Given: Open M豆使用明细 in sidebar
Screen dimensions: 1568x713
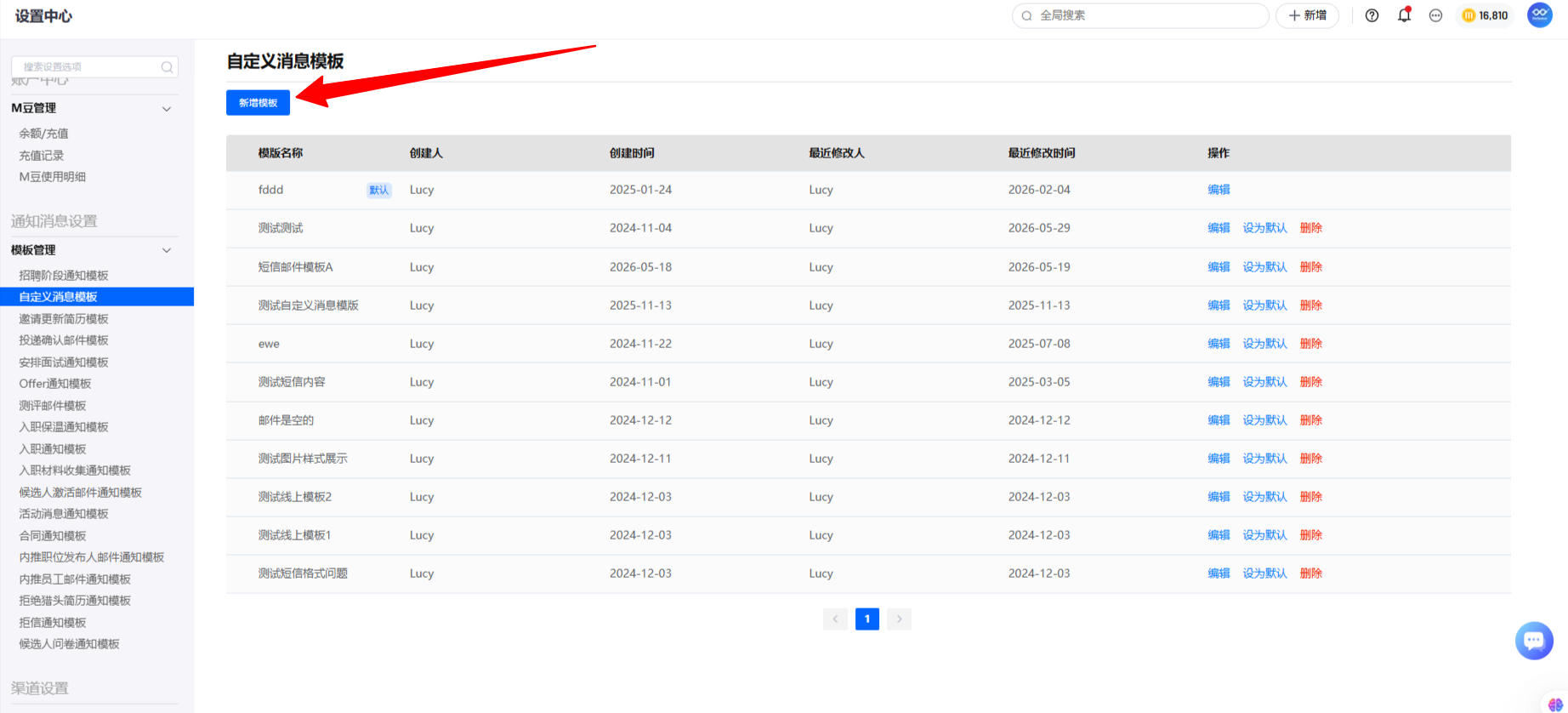Looking at the screenshot, I should [x=53, y=177].
